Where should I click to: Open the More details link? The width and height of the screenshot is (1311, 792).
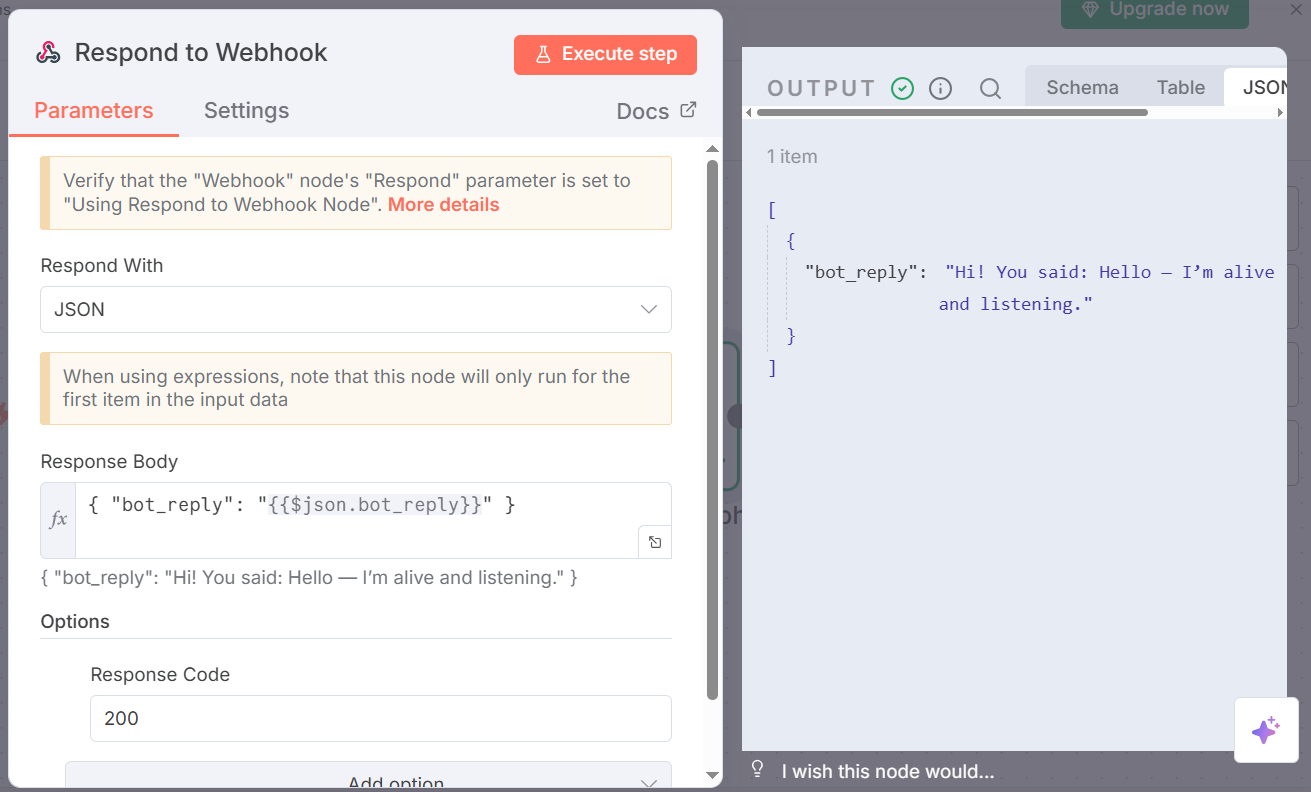443,205
